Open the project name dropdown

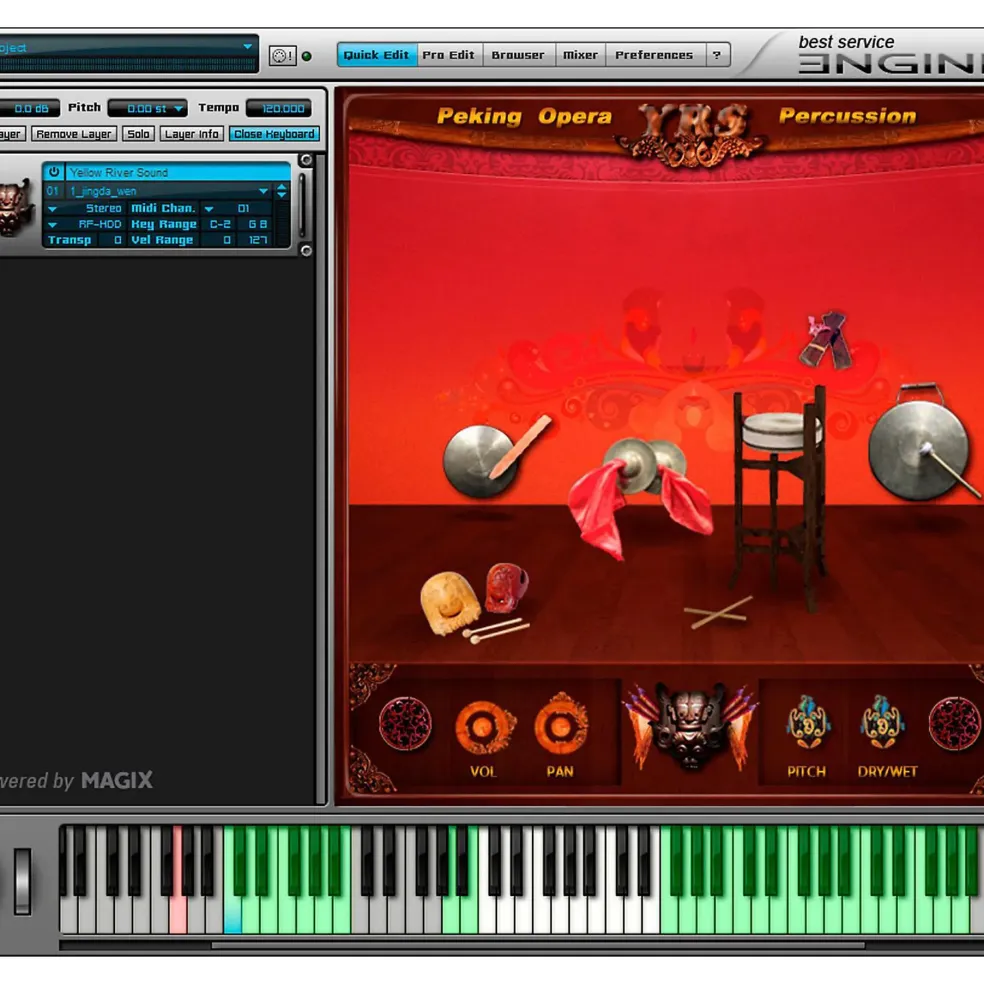tap(248, 47)
